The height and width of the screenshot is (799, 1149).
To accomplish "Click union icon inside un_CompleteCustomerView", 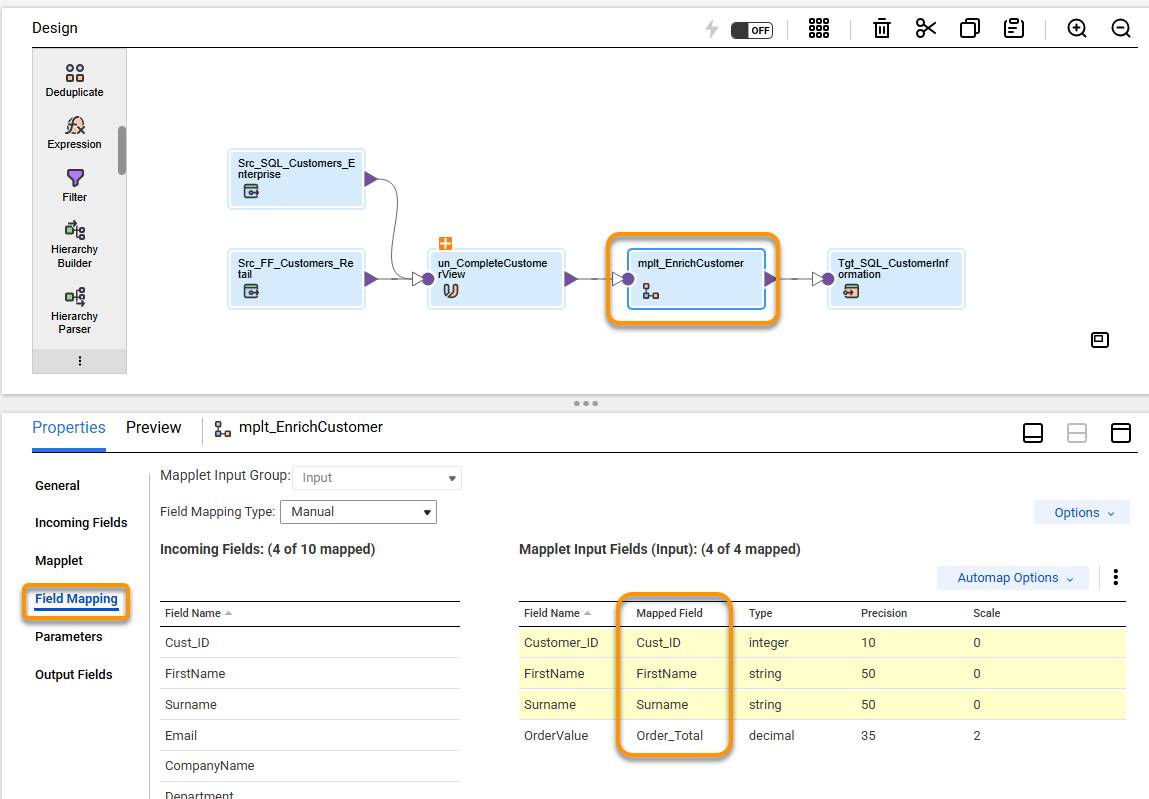I will coord(451,292).
